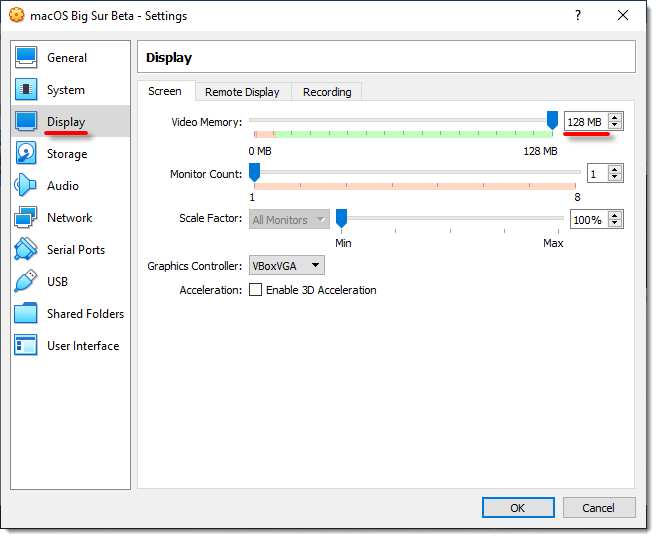Select the System category label
The width and height of the screenshot is (657, 539).
(x=66, y=90)
